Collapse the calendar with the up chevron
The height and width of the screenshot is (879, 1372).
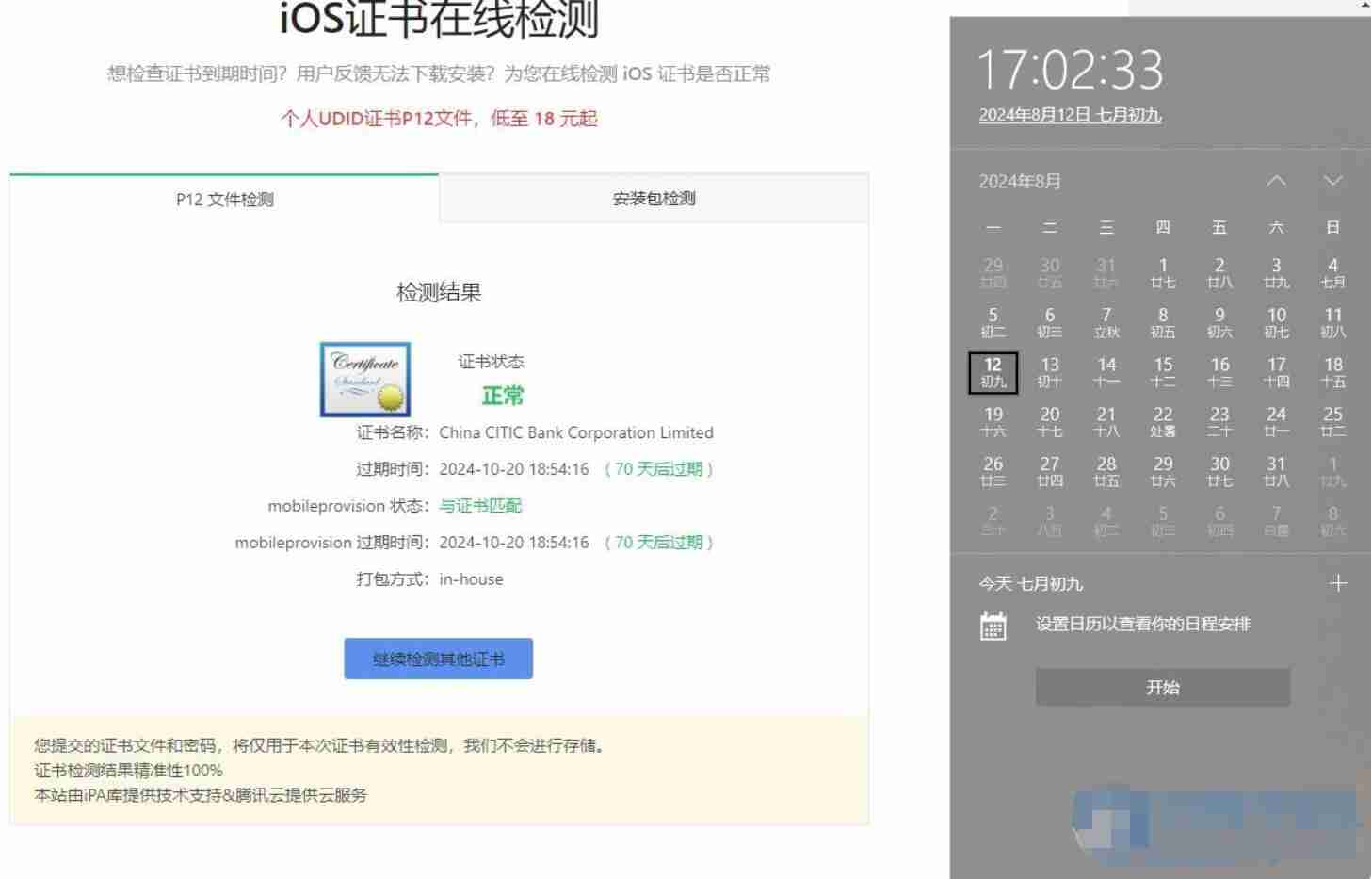pyautogui.click(x=1277, y=180)
